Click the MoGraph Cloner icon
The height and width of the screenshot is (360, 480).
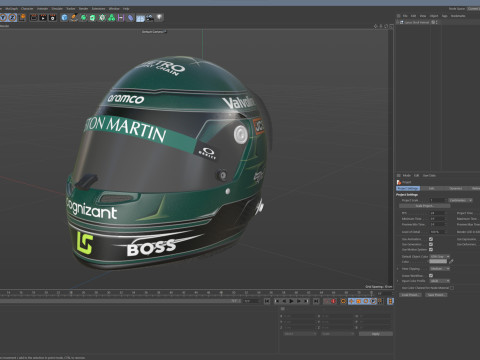(x=102, y=17)
